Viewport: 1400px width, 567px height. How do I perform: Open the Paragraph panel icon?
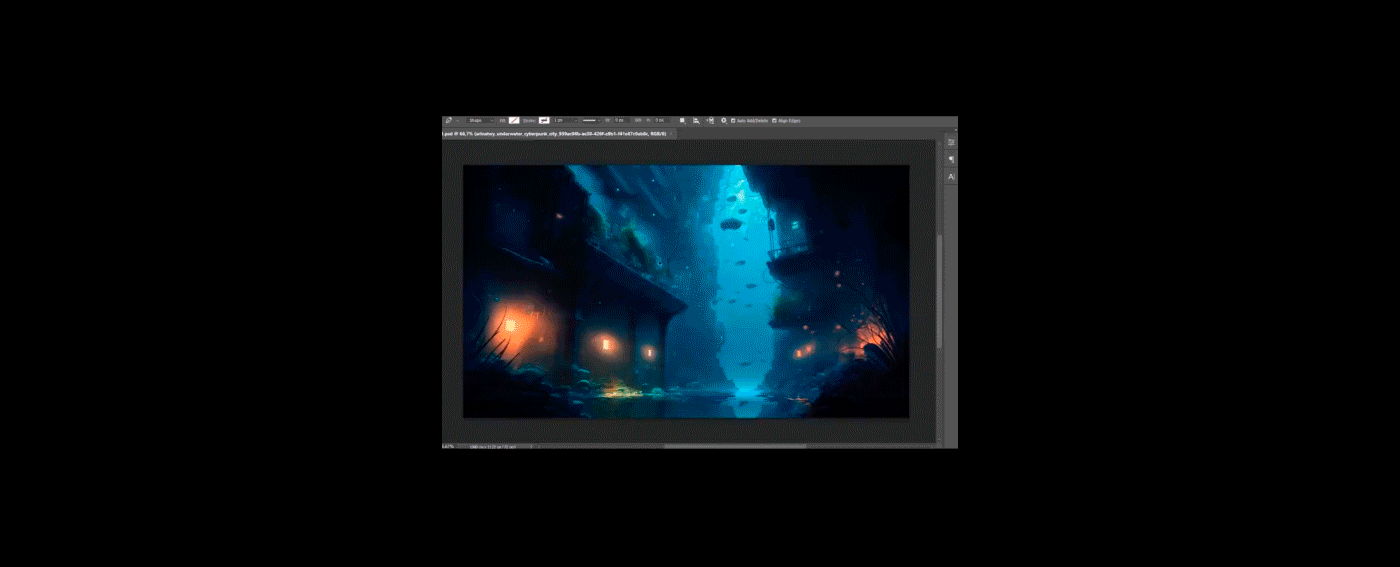951,159
